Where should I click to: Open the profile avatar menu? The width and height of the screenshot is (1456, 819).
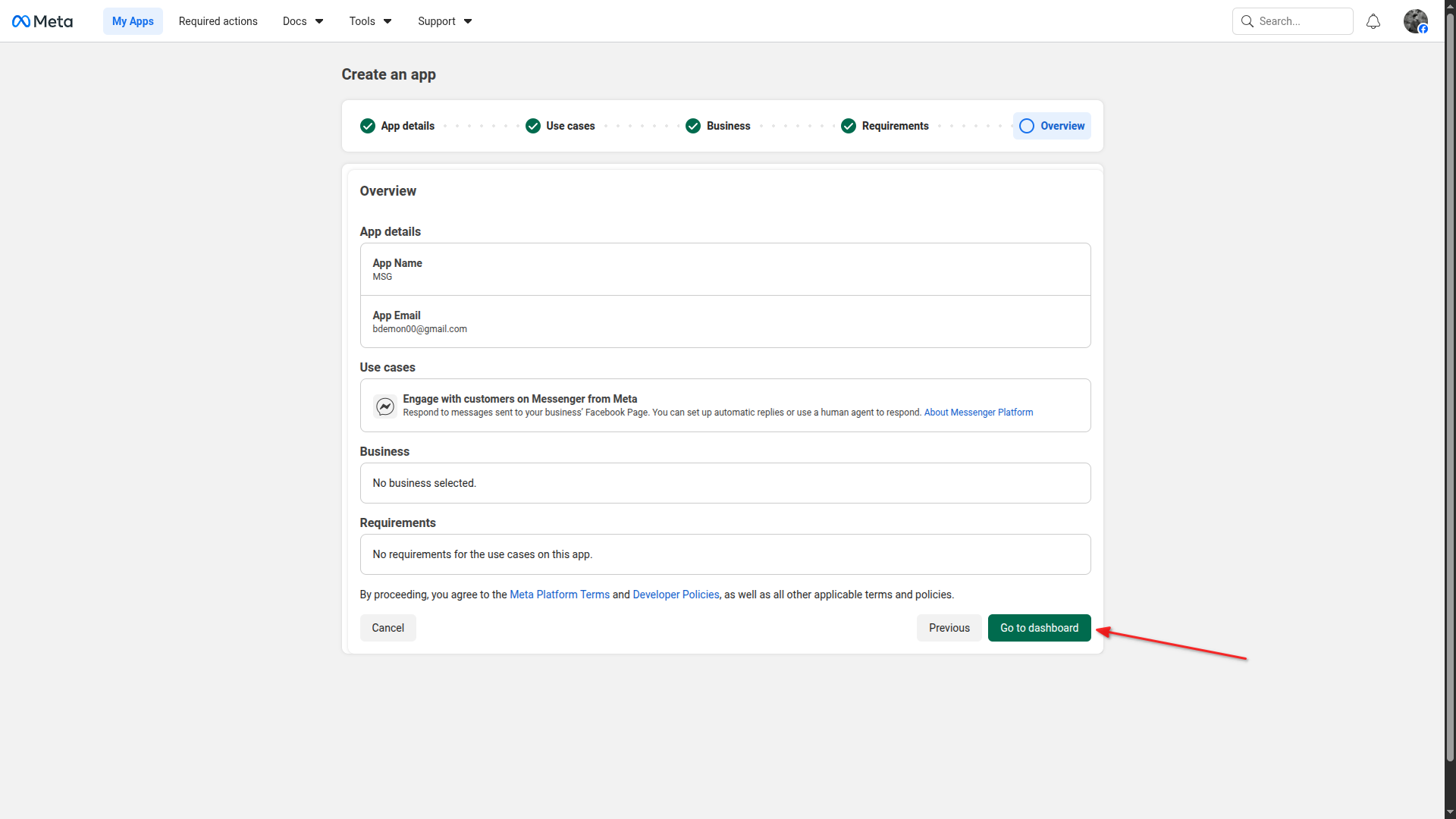(x=1415, y=21)
